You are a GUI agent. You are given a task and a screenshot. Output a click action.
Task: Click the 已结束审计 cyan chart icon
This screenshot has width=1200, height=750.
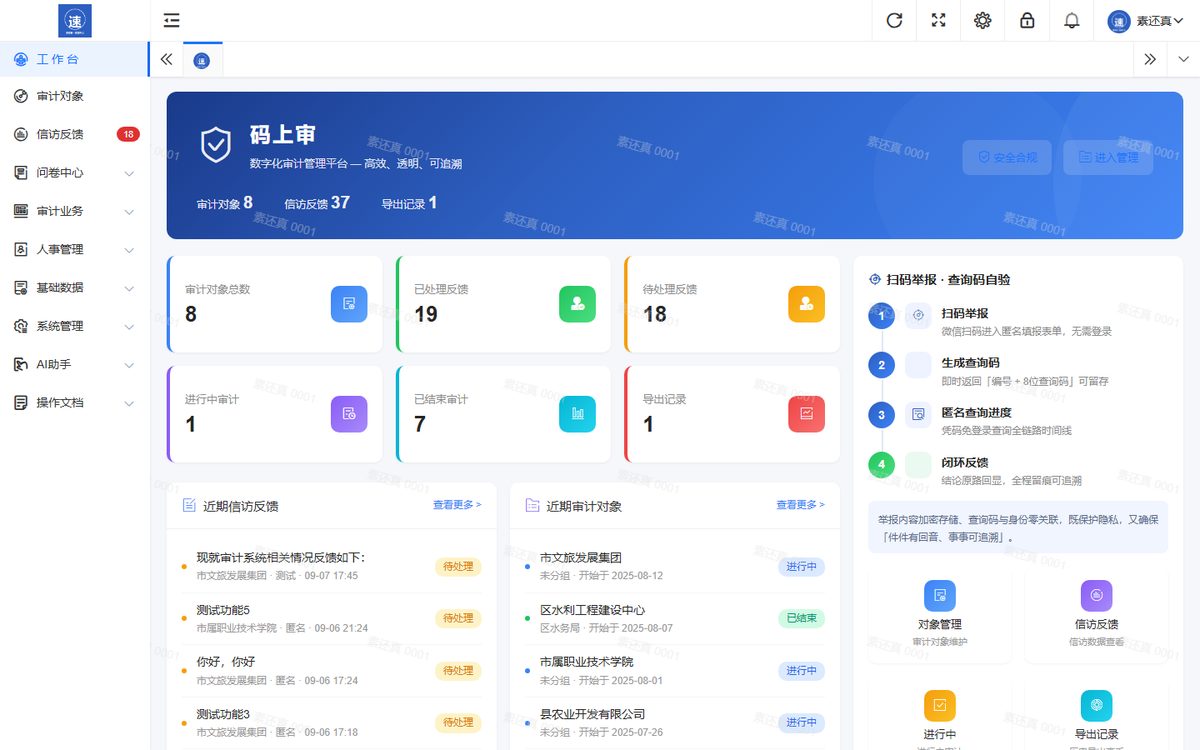coord(577,414)
